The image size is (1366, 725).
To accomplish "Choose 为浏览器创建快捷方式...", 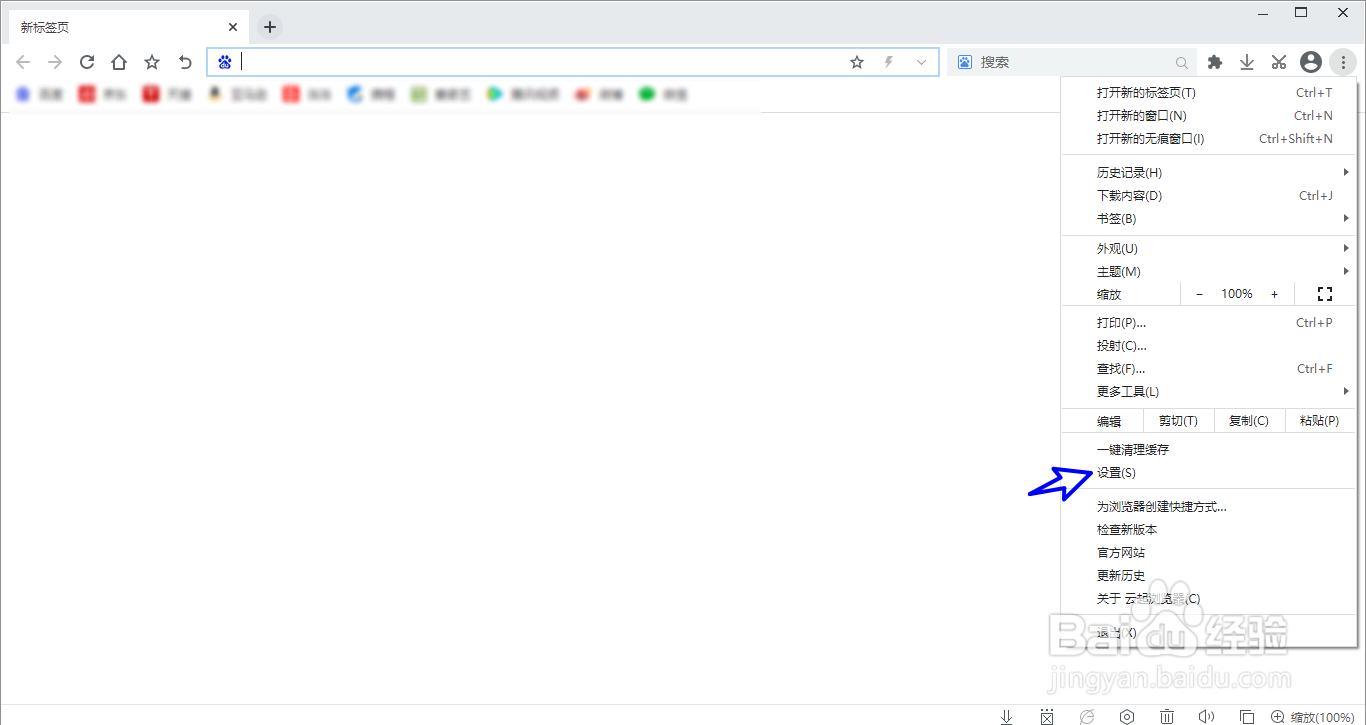I will [x=1208, y=506].
